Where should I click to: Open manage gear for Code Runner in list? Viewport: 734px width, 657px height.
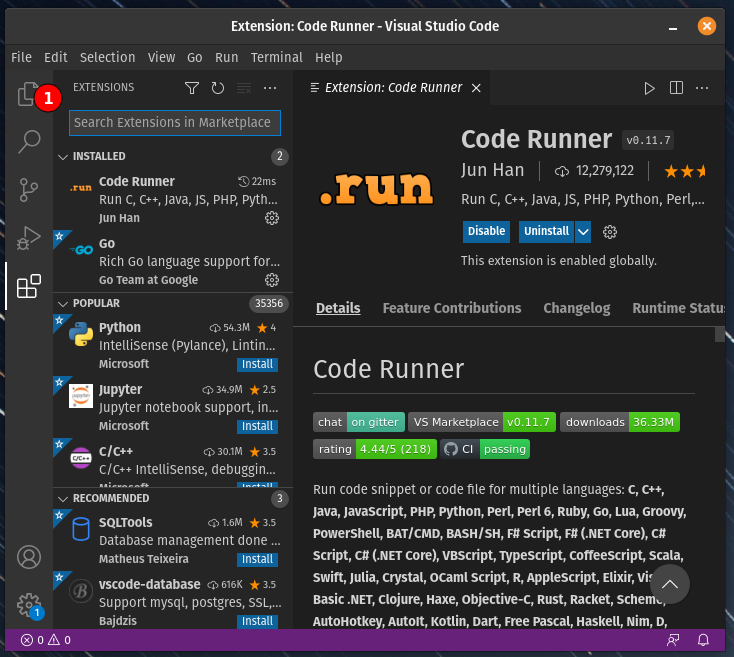click(272, 218)
